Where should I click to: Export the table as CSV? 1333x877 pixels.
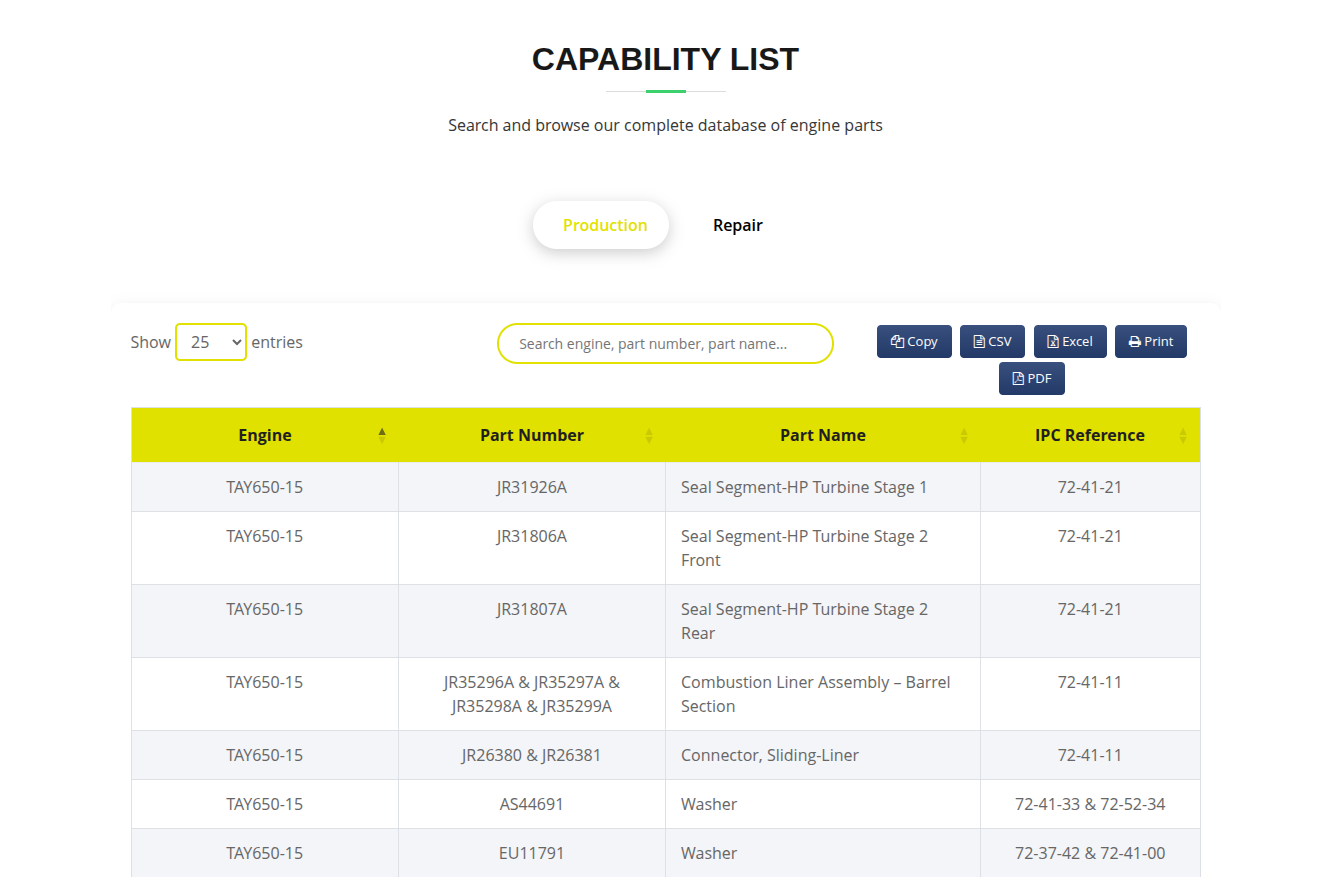[993, 341]
